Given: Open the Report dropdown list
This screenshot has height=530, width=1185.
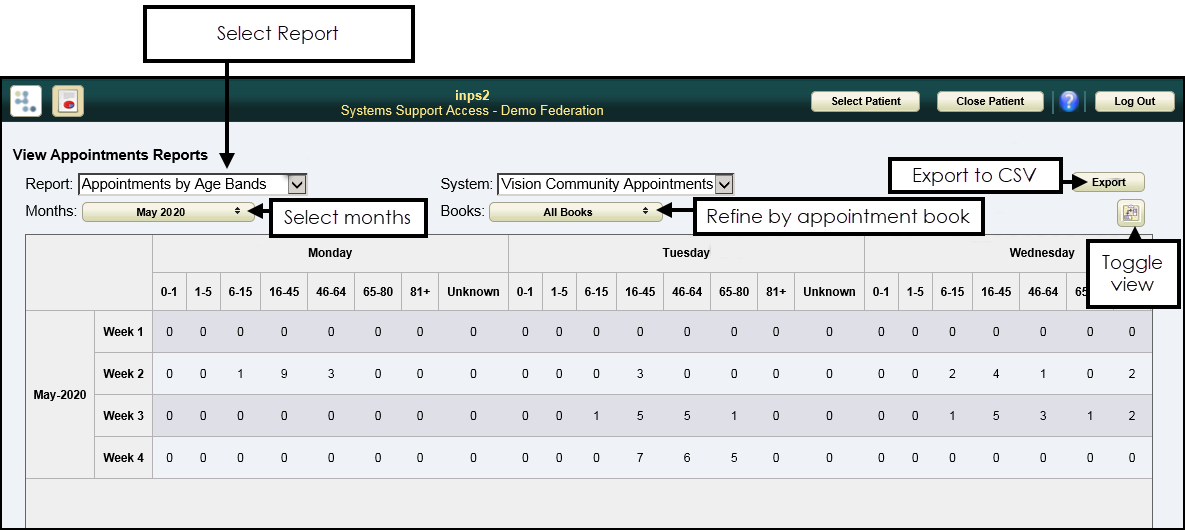Looking at the screenshot, I should [x=296, y=184].
